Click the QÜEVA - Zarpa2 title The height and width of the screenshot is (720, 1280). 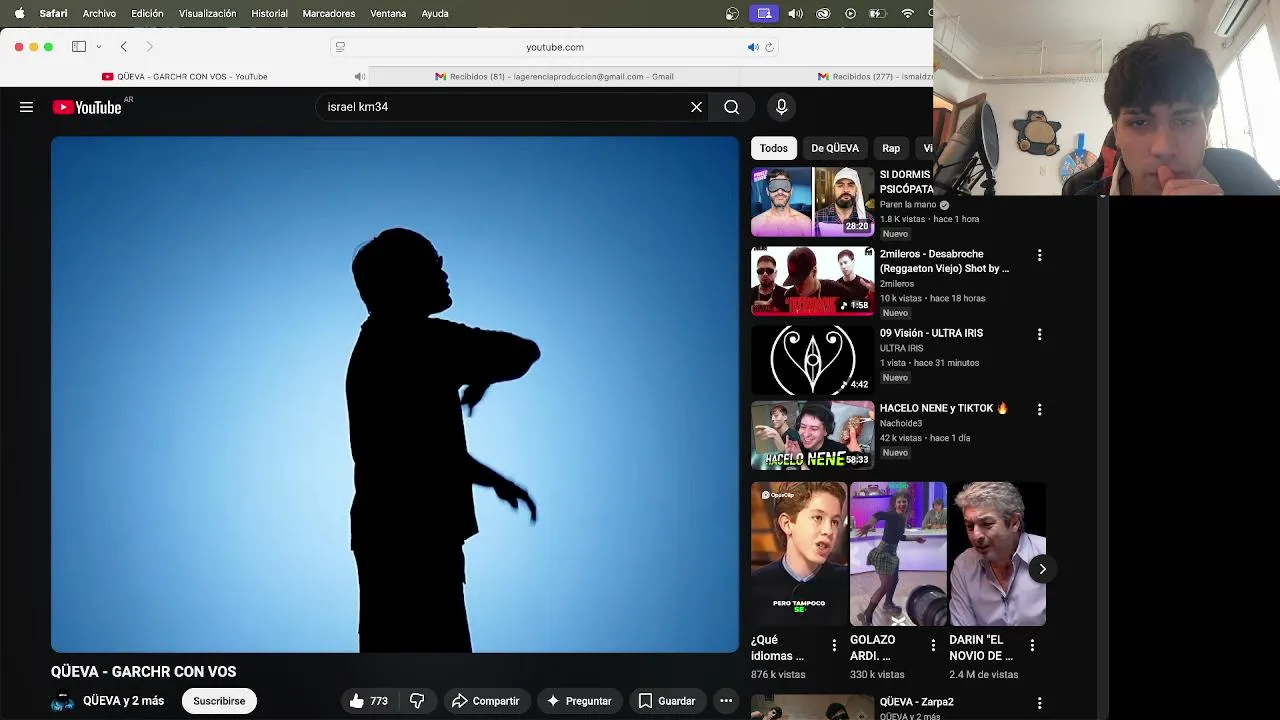click(916, 702)
